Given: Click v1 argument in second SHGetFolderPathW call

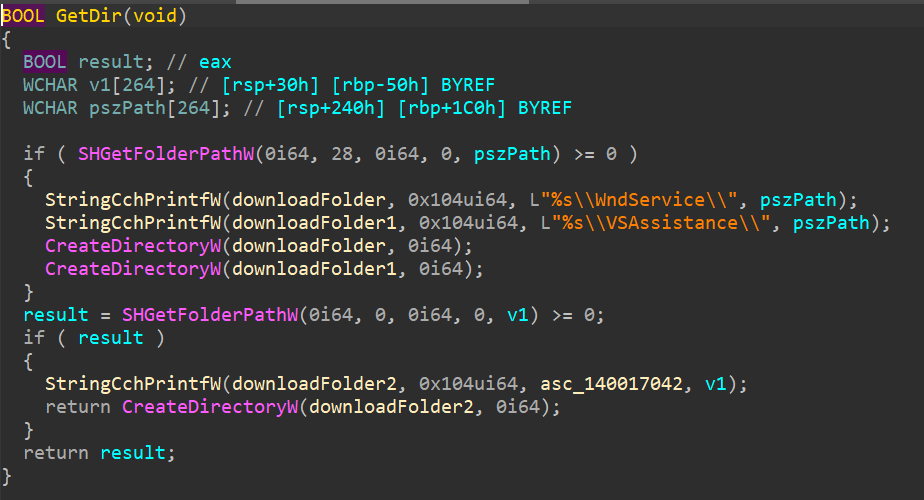Looking at the screenshot, I should pos(517,315).
